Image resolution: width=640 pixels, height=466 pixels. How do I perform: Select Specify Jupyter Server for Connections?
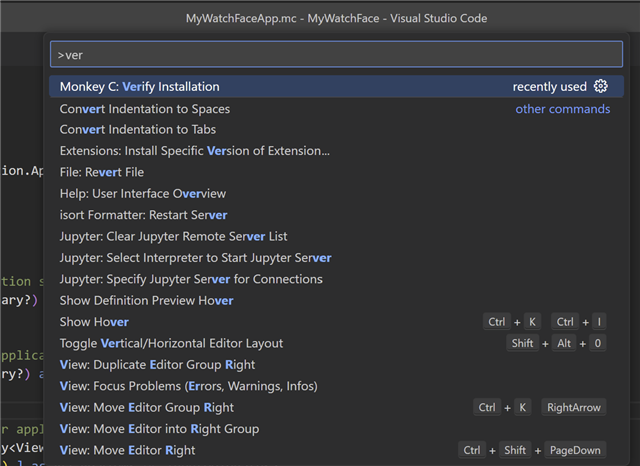(336, 279)
